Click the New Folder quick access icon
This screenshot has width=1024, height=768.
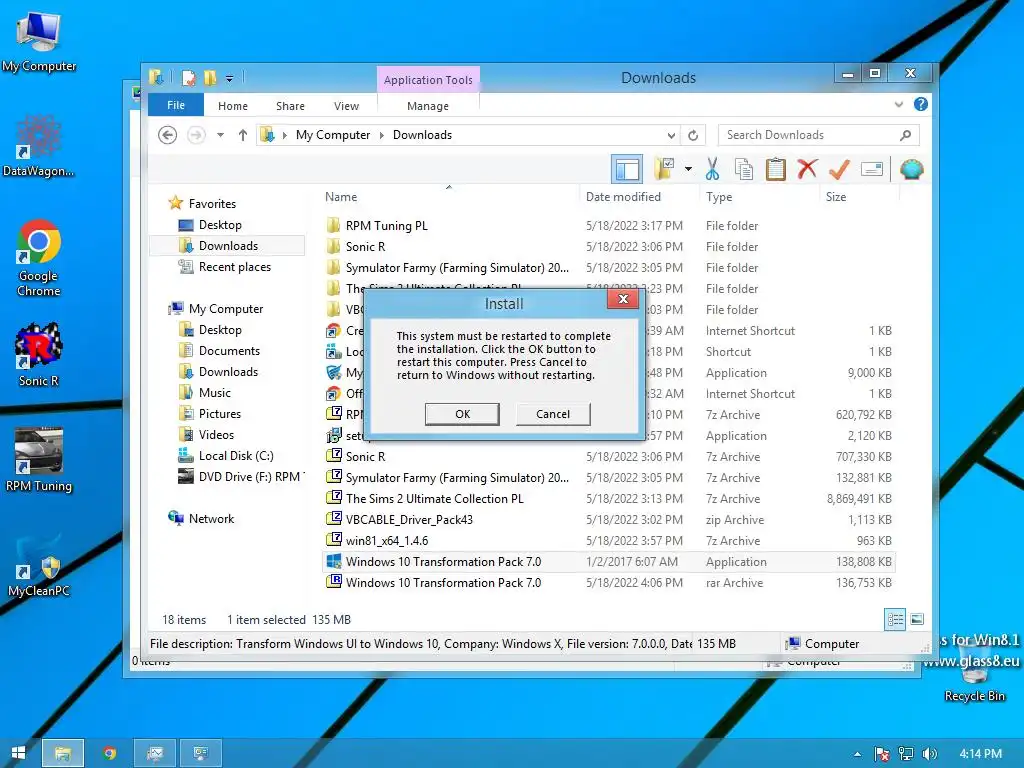click(x=210, y=78)
